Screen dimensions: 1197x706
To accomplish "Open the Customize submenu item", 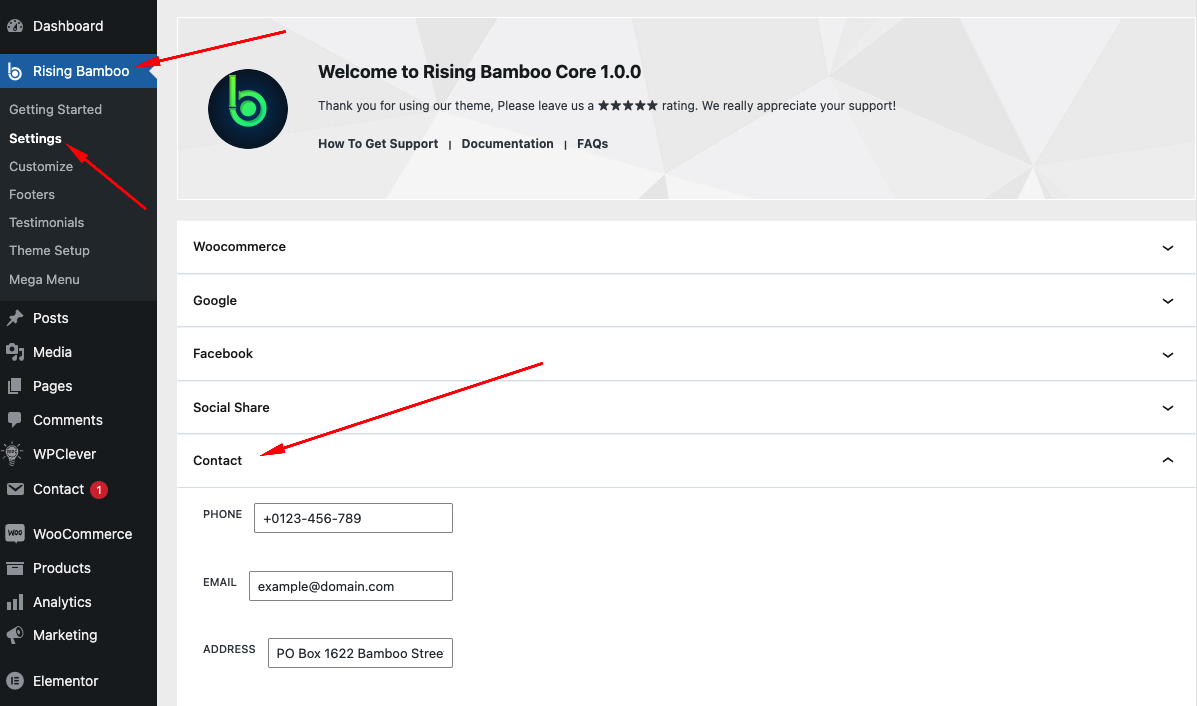I will pos(41,166).
